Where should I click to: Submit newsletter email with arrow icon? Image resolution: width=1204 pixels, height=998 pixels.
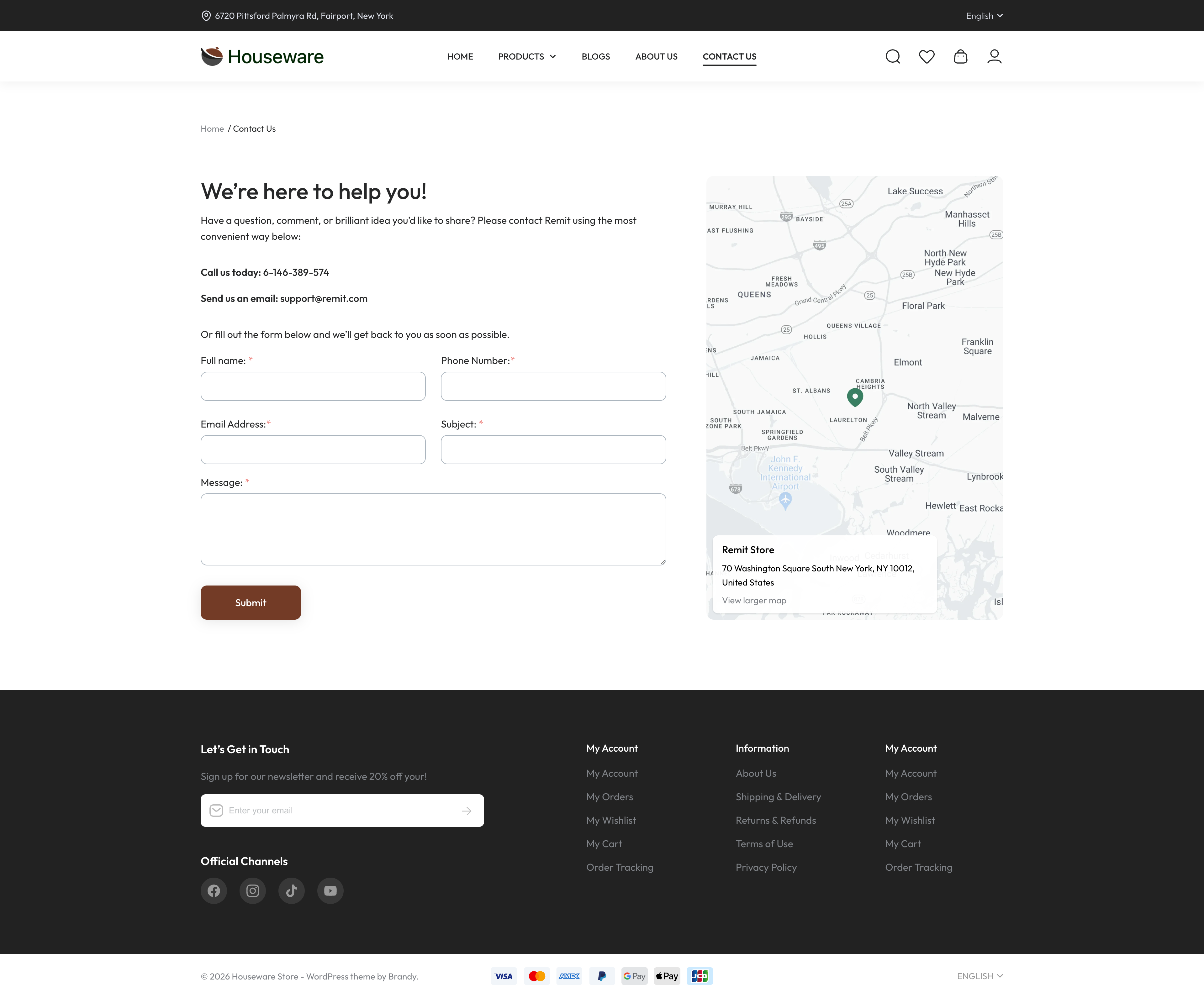(x=467, y=811)
